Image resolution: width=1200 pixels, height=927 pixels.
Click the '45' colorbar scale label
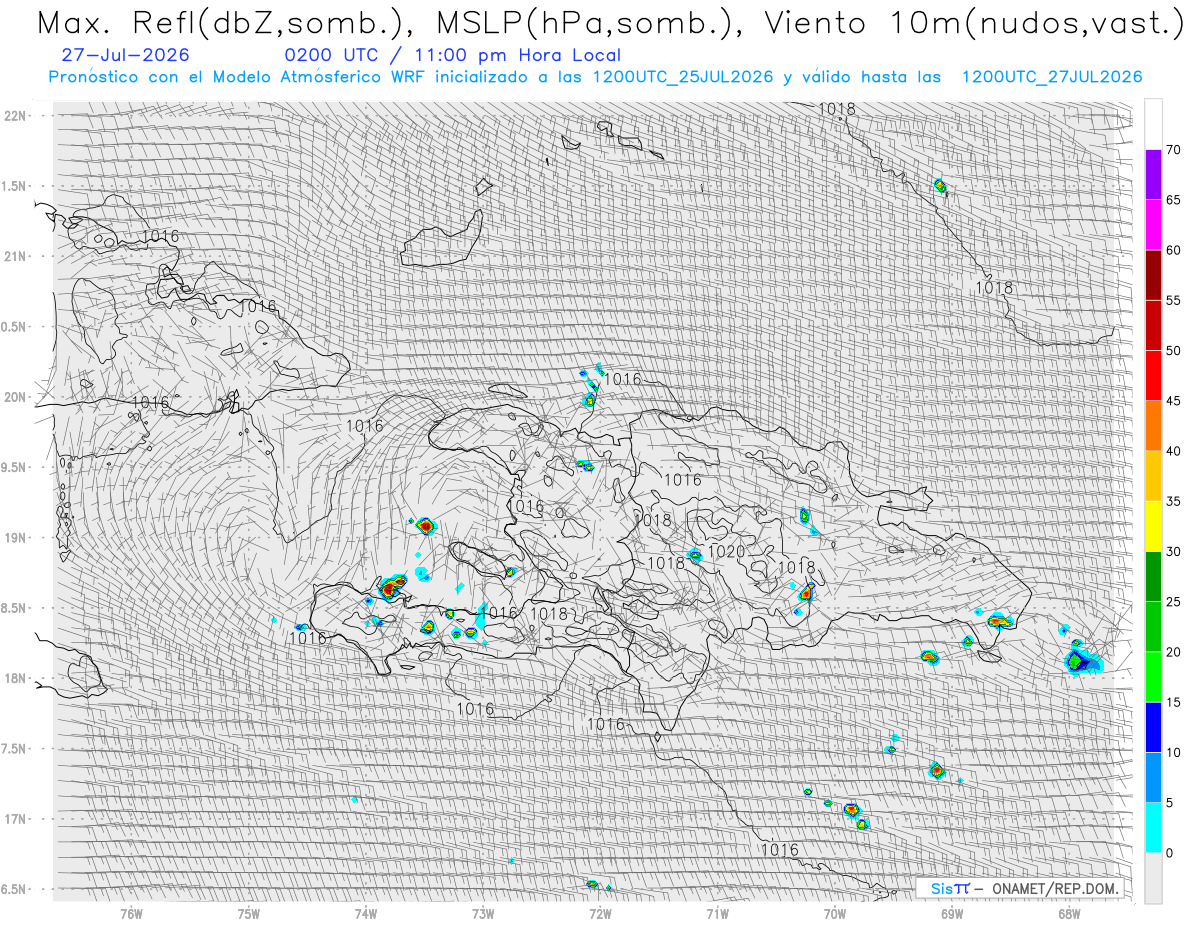click(x=1173, y=401)
